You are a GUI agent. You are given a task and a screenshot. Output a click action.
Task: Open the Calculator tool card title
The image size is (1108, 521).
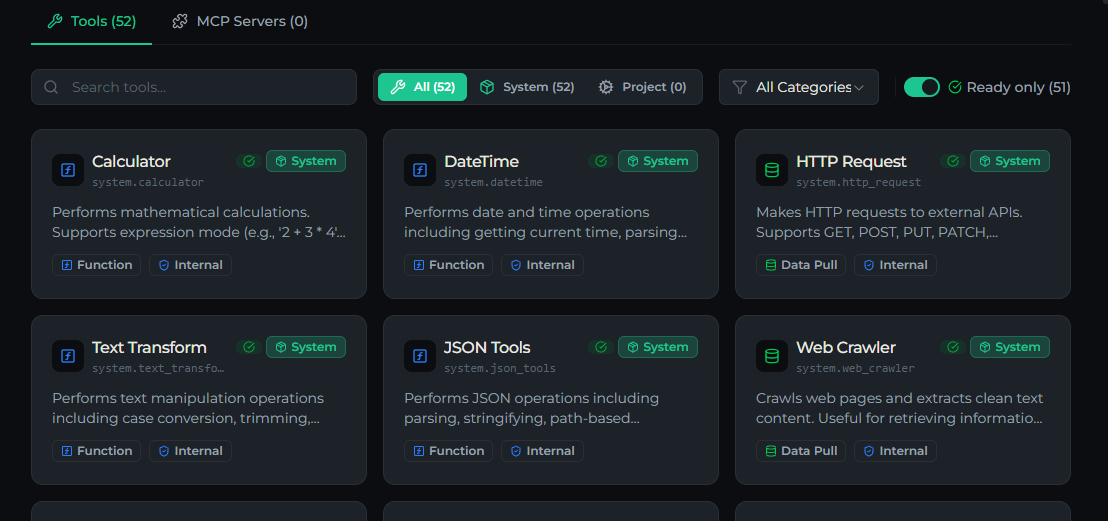[x=131, y=161]
